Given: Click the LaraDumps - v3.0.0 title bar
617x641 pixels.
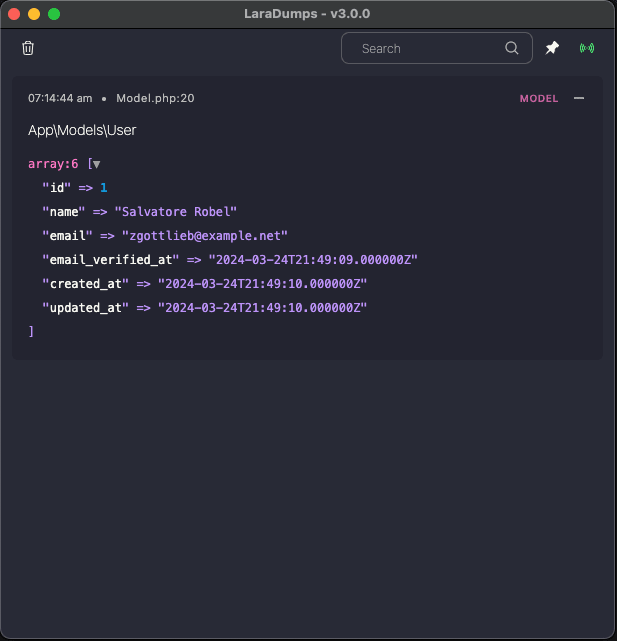Looking at the screenshot, I should [x=308, y=14].
